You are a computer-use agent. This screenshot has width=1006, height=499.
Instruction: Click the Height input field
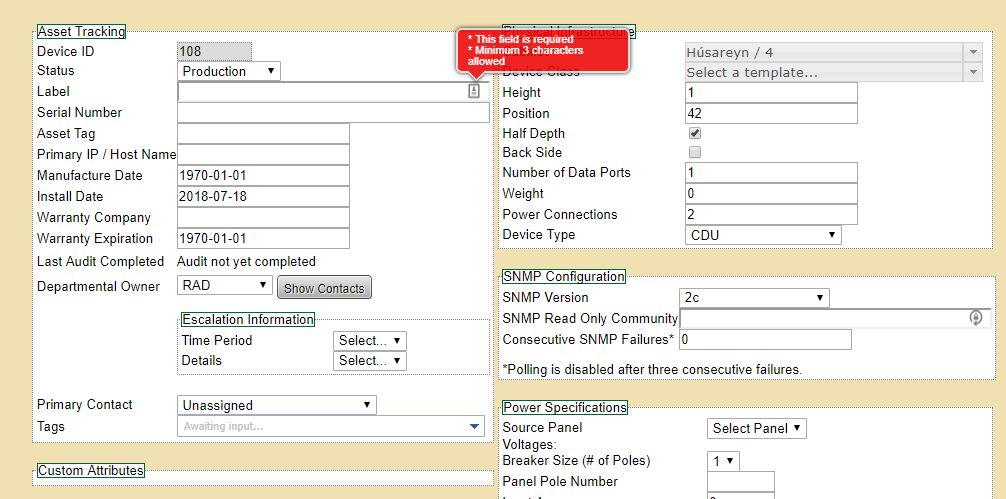point(771,92)
